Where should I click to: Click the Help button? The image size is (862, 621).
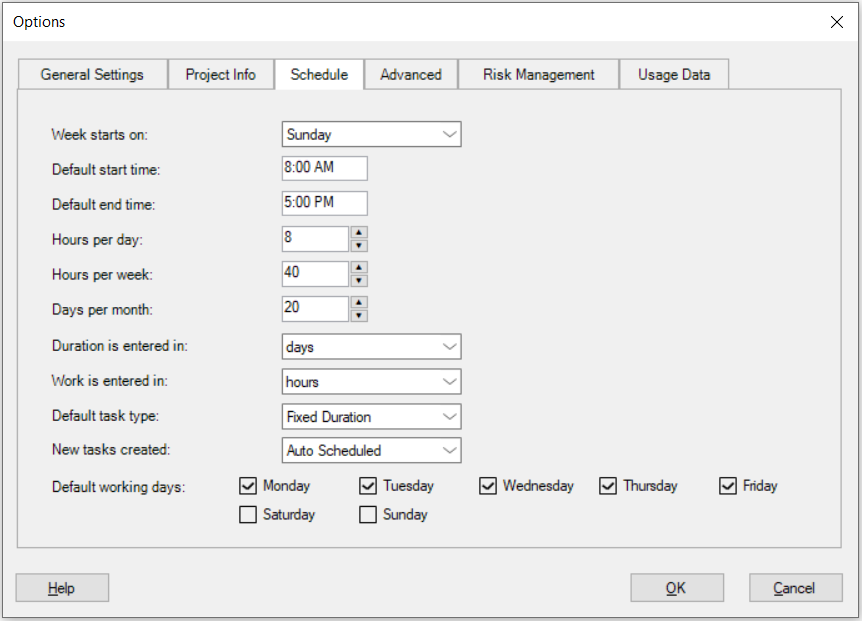pyautogui.click(x=61, y=587)
